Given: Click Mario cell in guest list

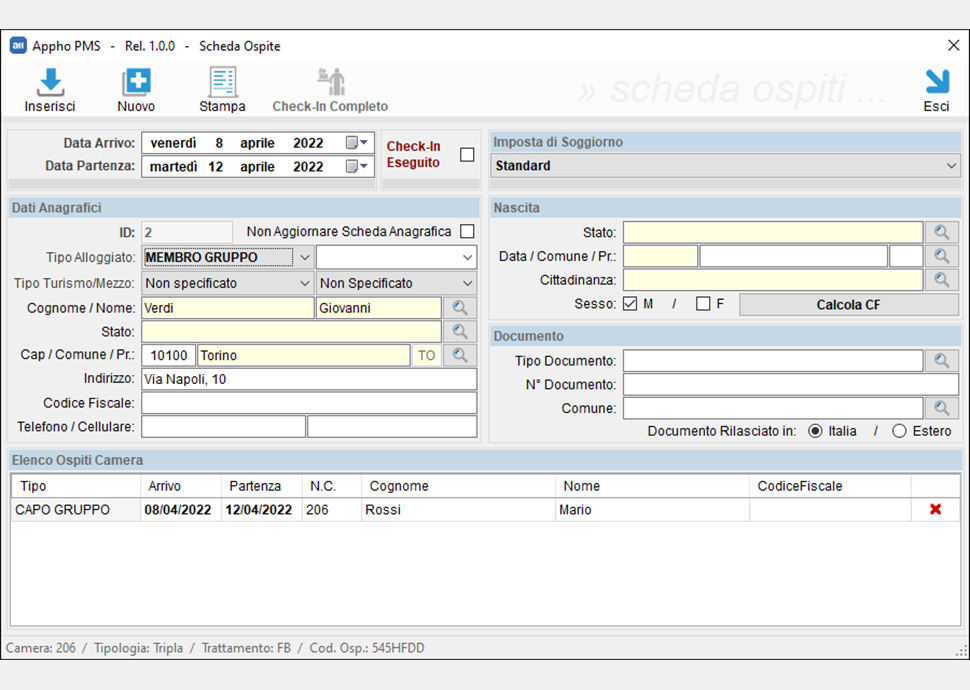Looking at the screenshot, I should click(653, 510).
